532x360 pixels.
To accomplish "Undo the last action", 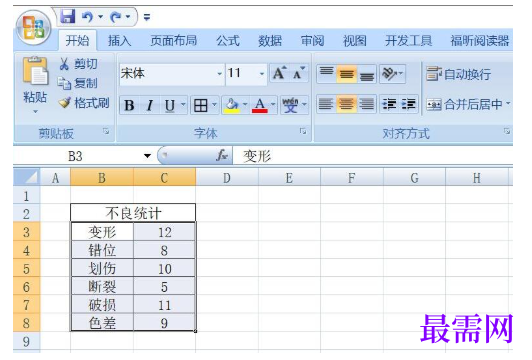I will [88, 16].
